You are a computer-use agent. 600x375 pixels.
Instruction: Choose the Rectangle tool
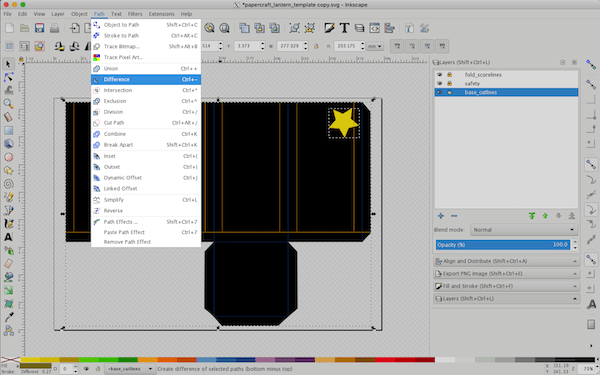pyautogui.click(x=8, y=130)
